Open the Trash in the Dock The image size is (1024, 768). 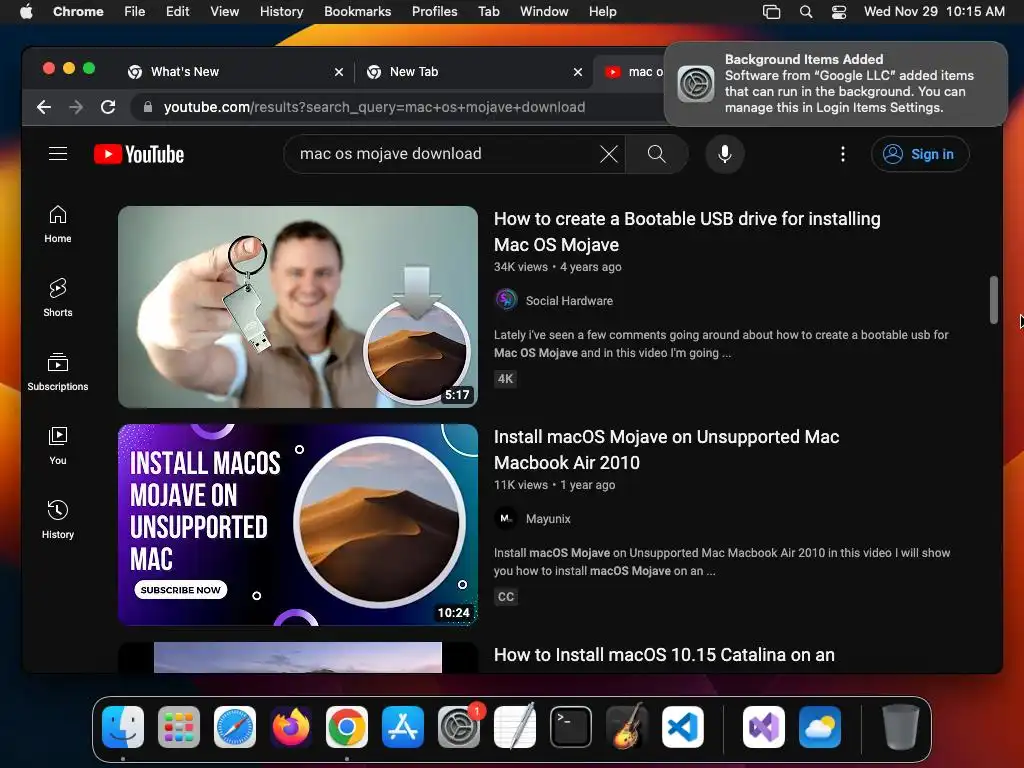901,727
